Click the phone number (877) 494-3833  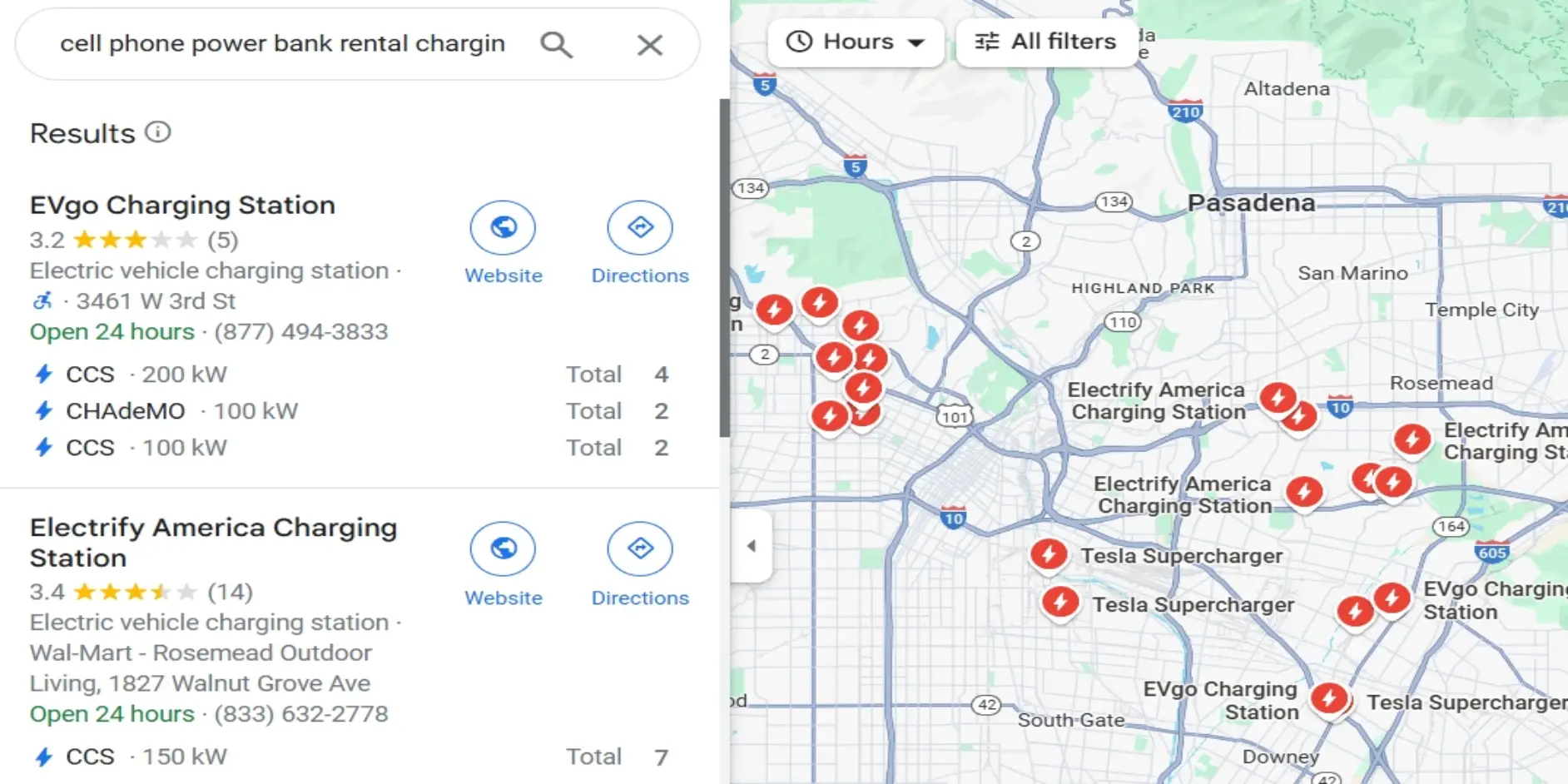click(301, 331)
